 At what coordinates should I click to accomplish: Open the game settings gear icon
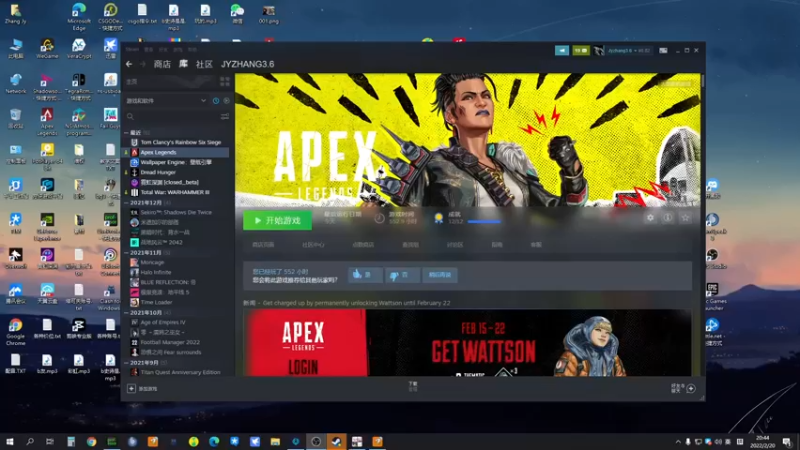click(651, 218)
